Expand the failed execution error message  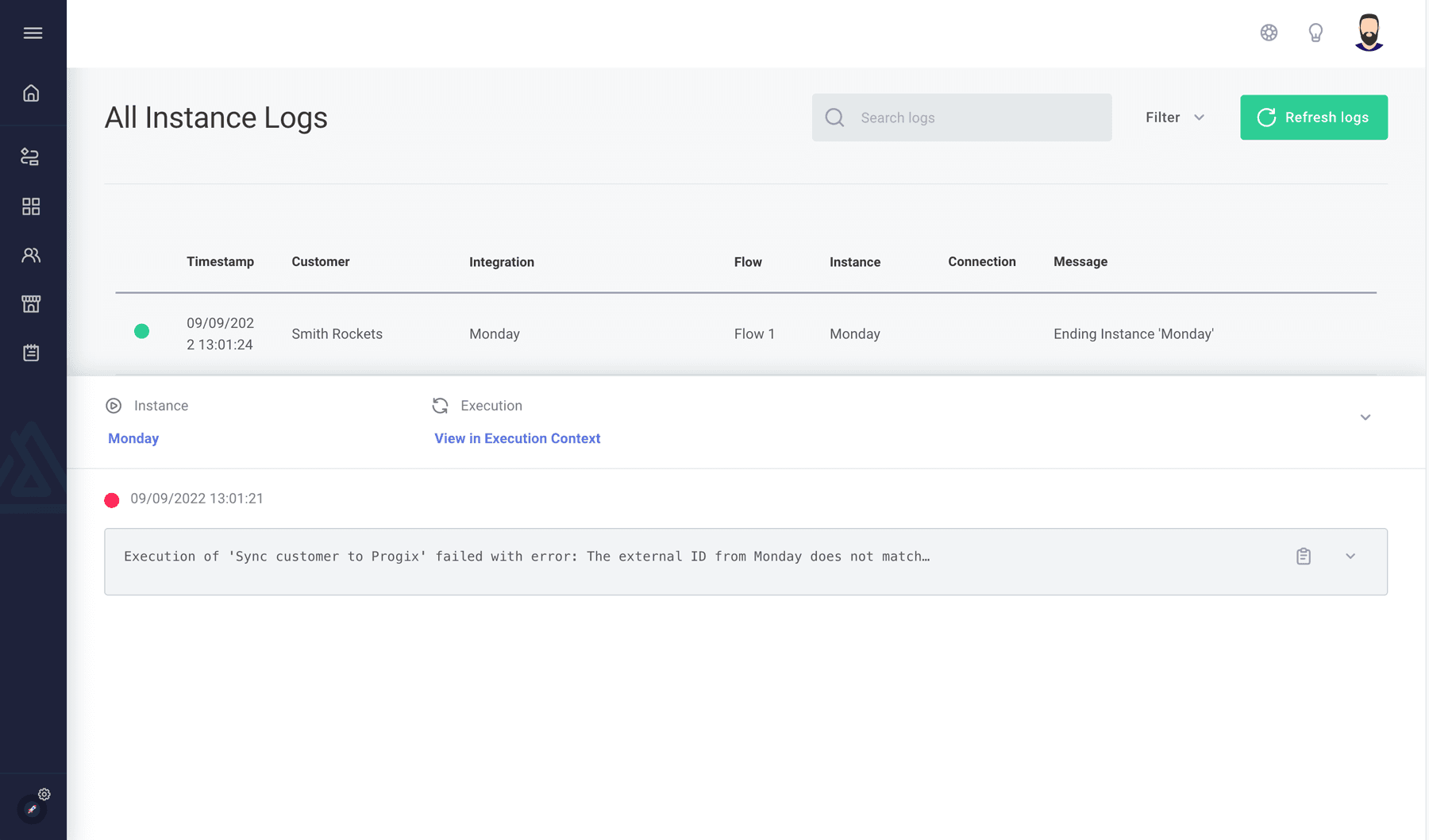(x=1350, y=557)
